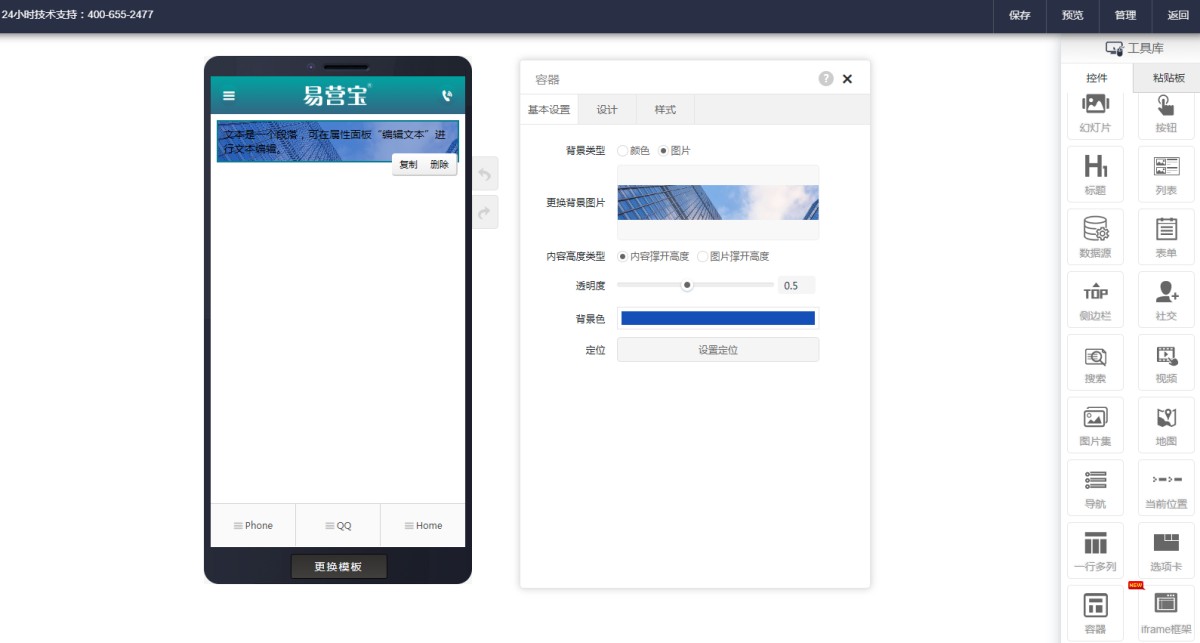Choose 内容撑开高度 height option

623,256
